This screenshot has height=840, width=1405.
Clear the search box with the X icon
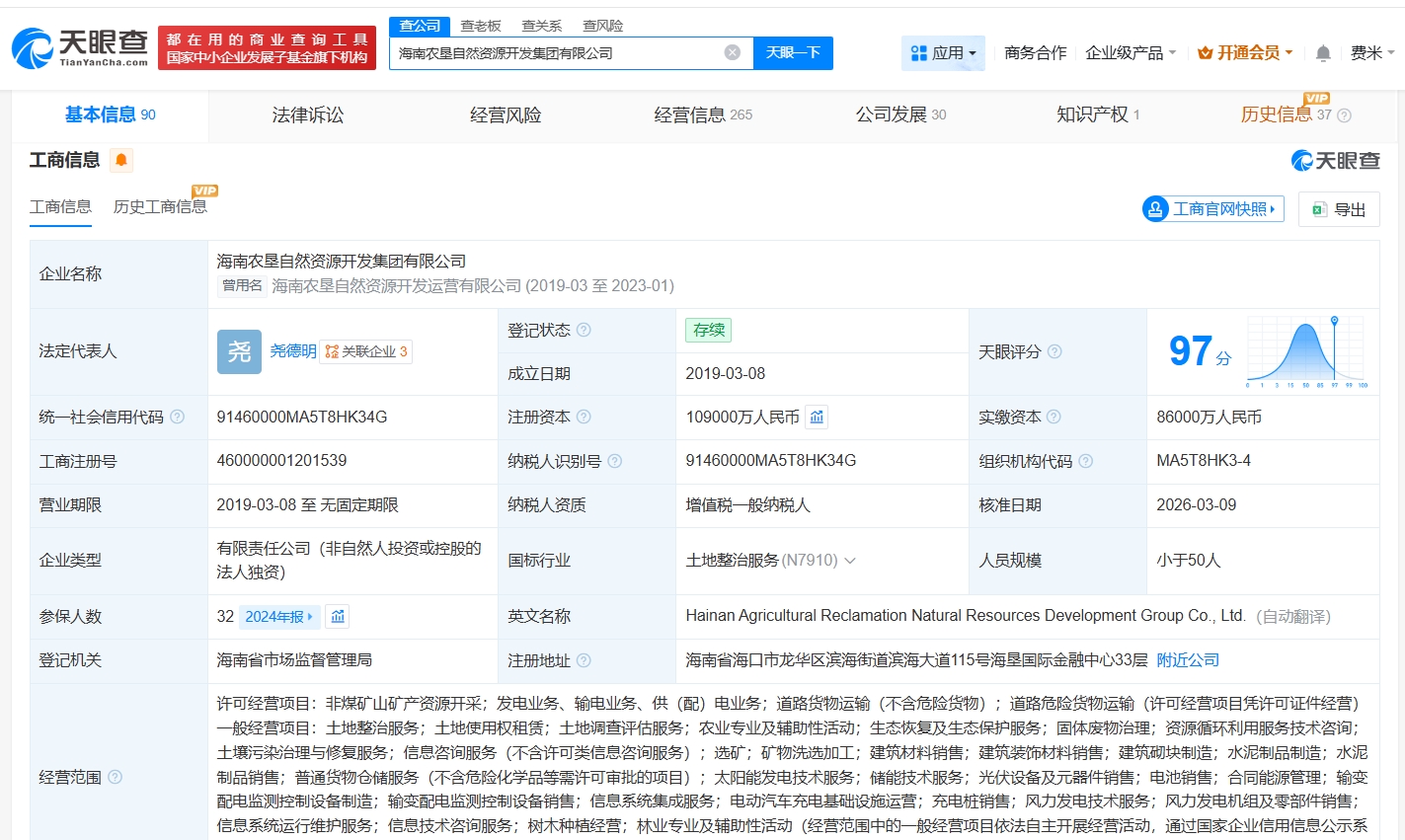click(x=732, y=52)
